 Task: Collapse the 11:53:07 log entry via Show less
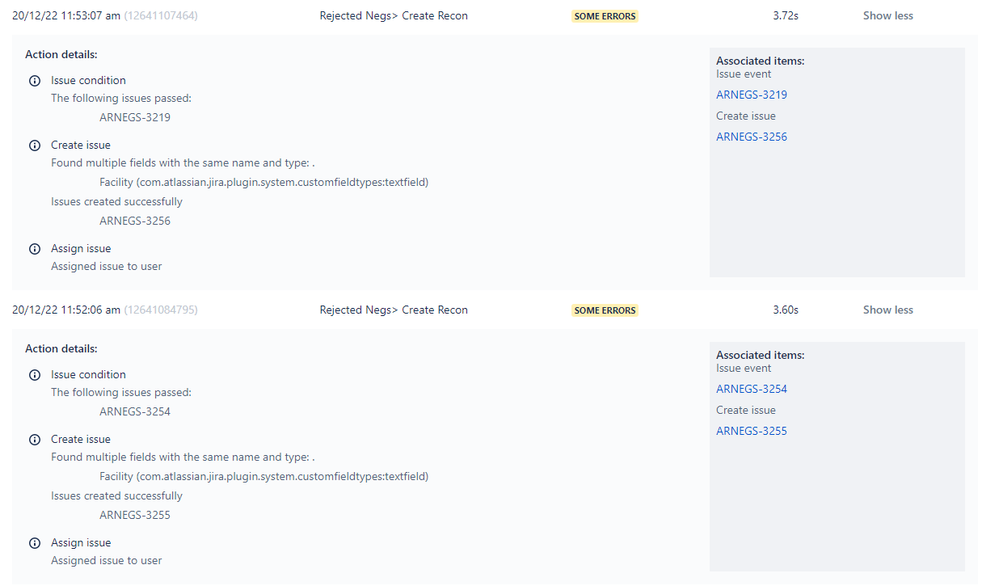[x=887, y=15]
